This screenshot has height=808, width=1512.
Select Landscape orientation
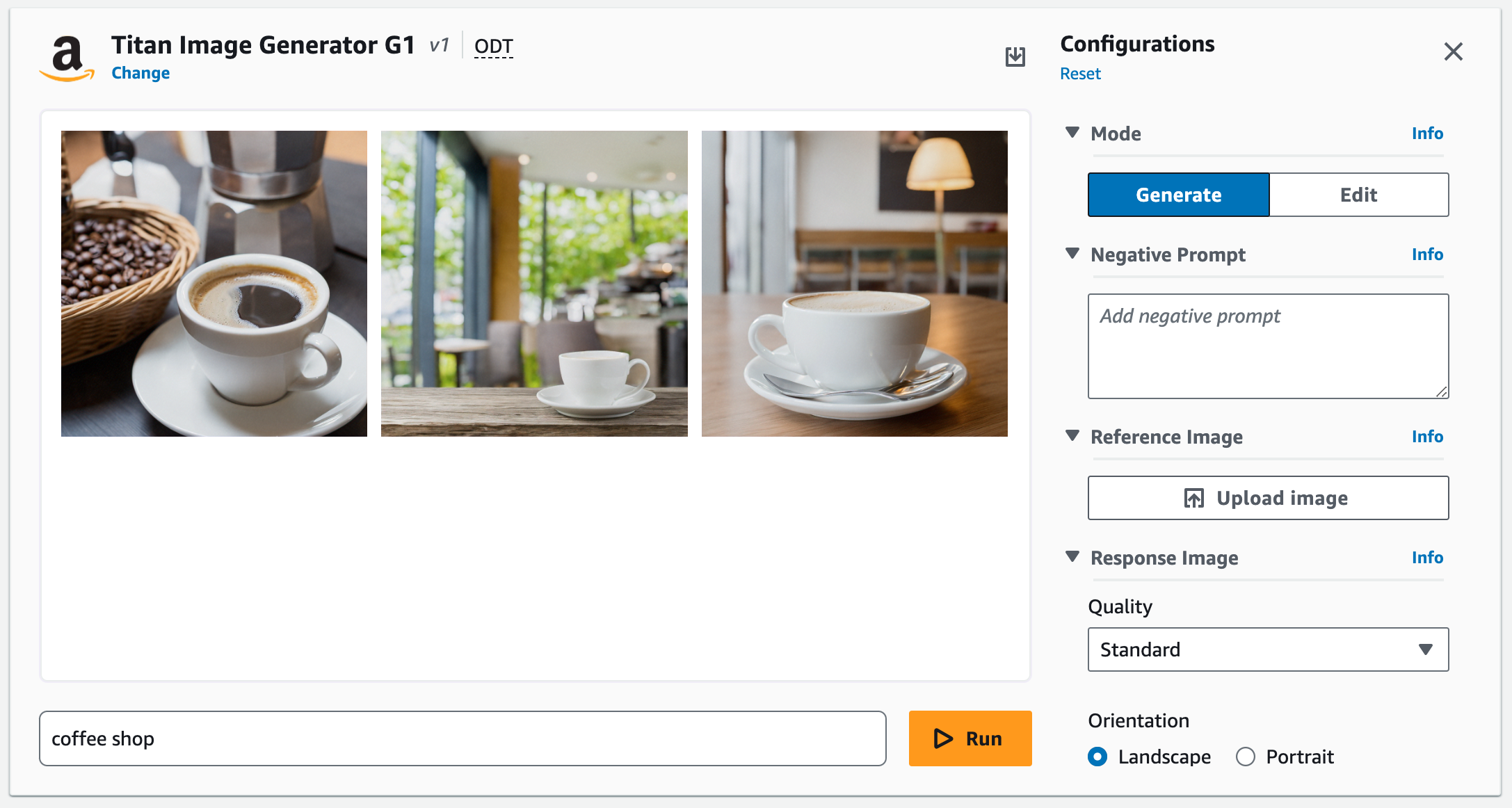click(1097, 757)
